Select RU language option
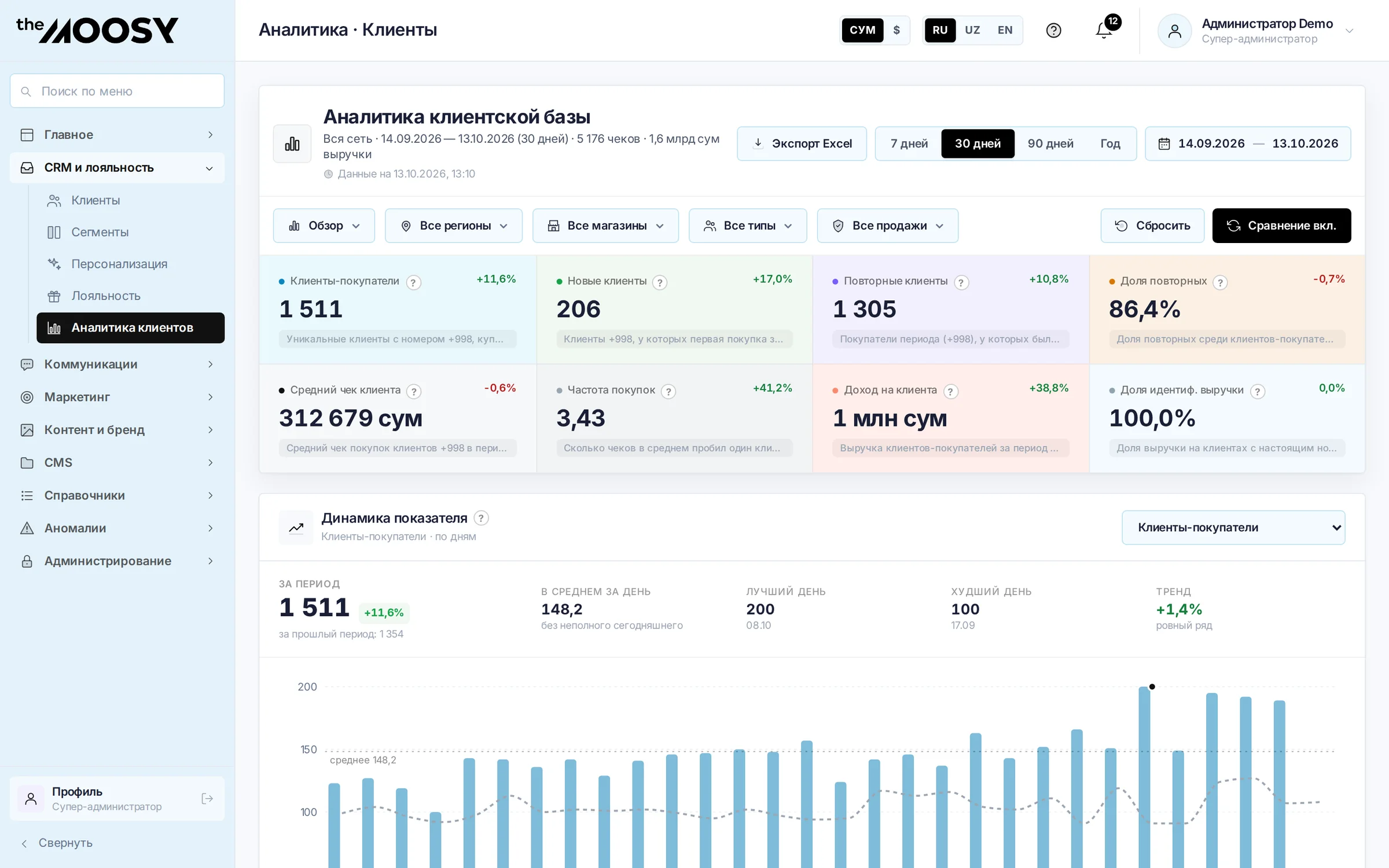This screenshot has height=868, width=1389. pyautogui.click(x=940, y=30)
